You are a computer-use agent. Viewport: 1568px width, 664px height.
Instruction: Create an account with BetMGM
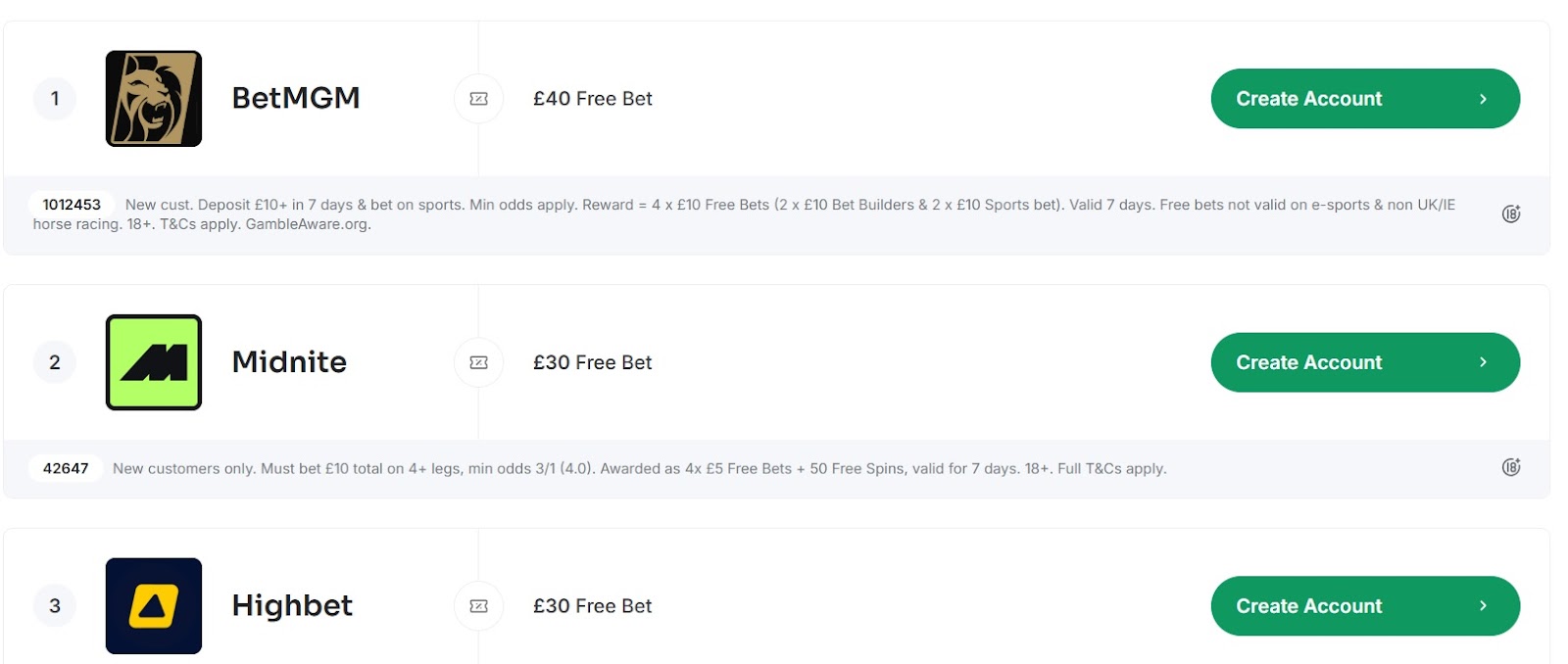[1364, 99]
